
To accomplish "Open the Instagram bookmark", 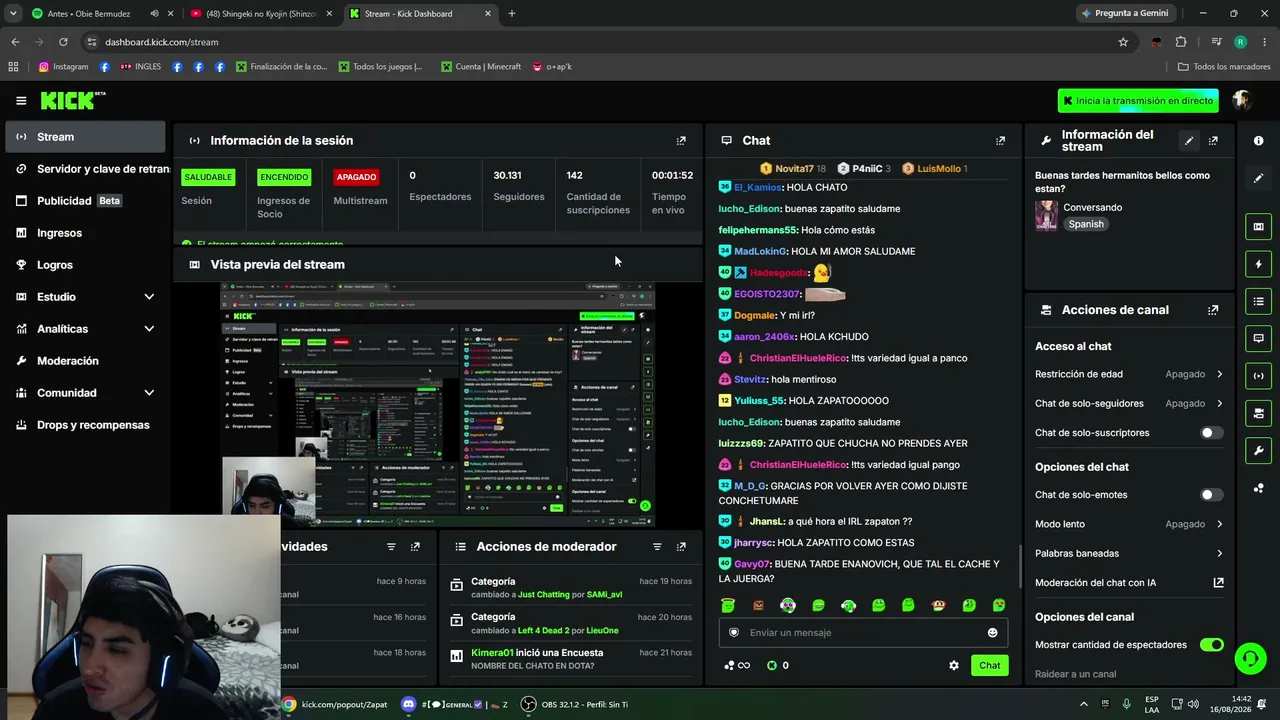I will point(63,67).
